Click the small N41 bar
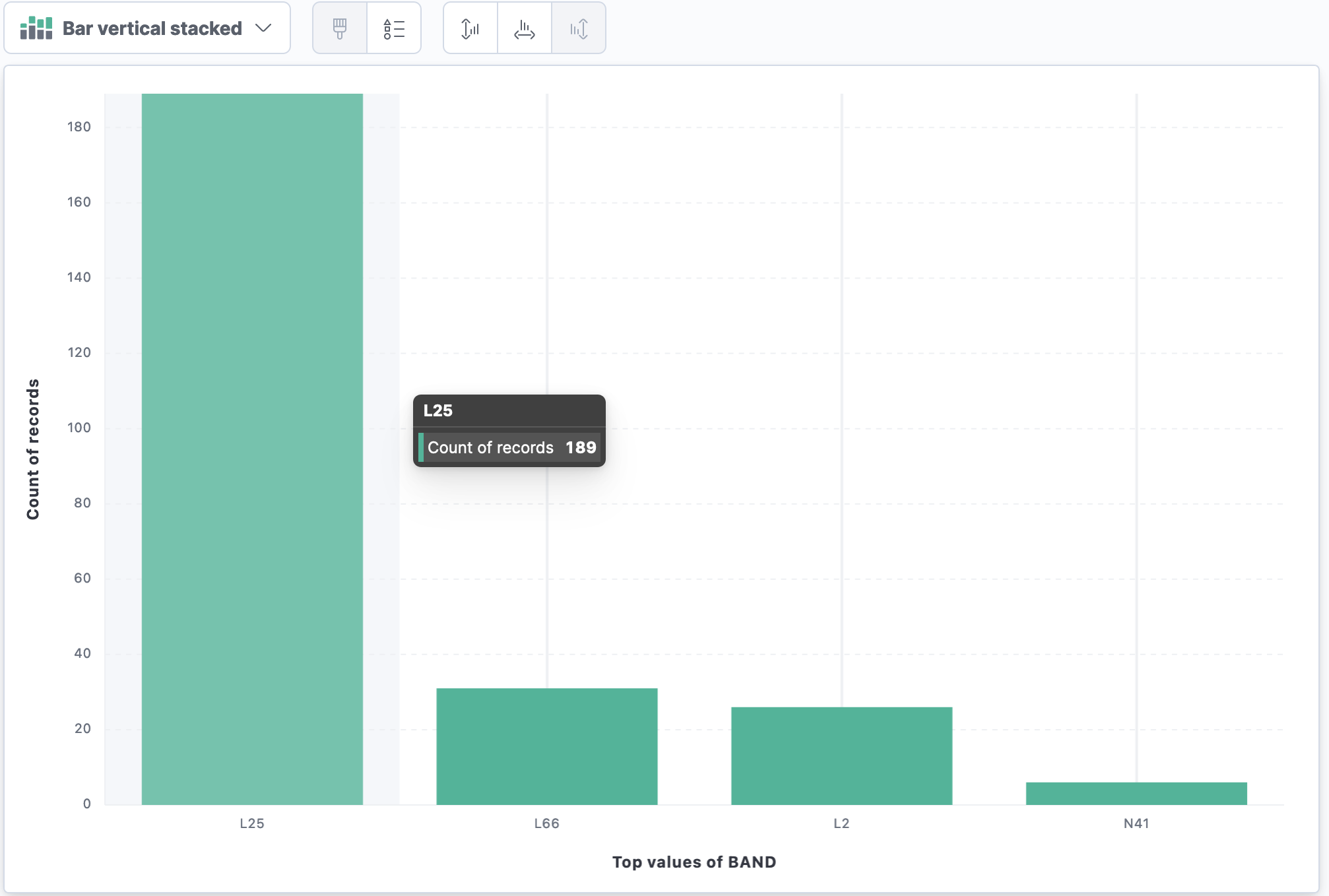The image size is (1329, 896). [1136, 793]
